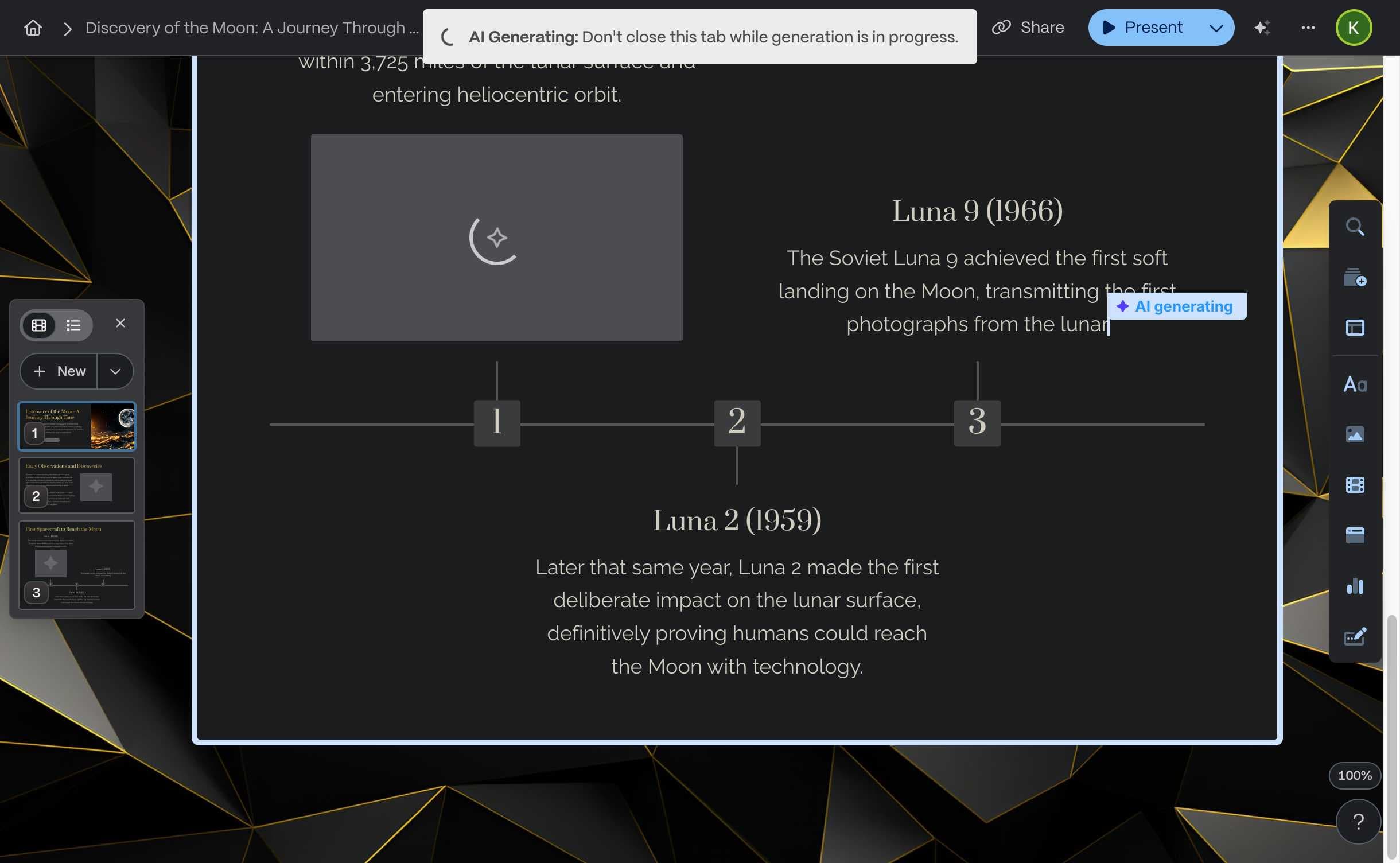
Task: Click the page vertical scrollbar thumb
Action: tap(1391, 737)
